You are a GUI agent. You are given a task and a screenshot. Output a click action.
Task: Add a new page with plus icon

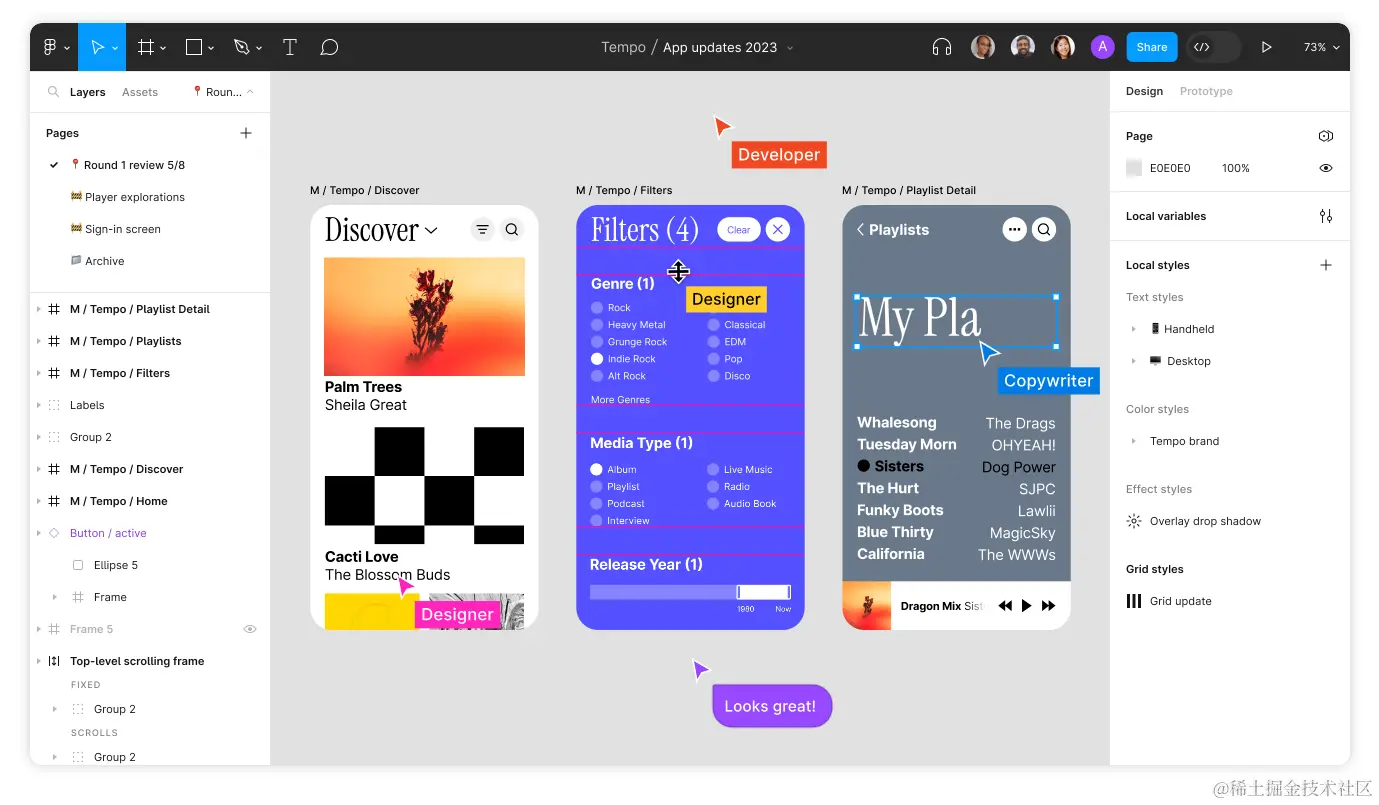[246, 133]
